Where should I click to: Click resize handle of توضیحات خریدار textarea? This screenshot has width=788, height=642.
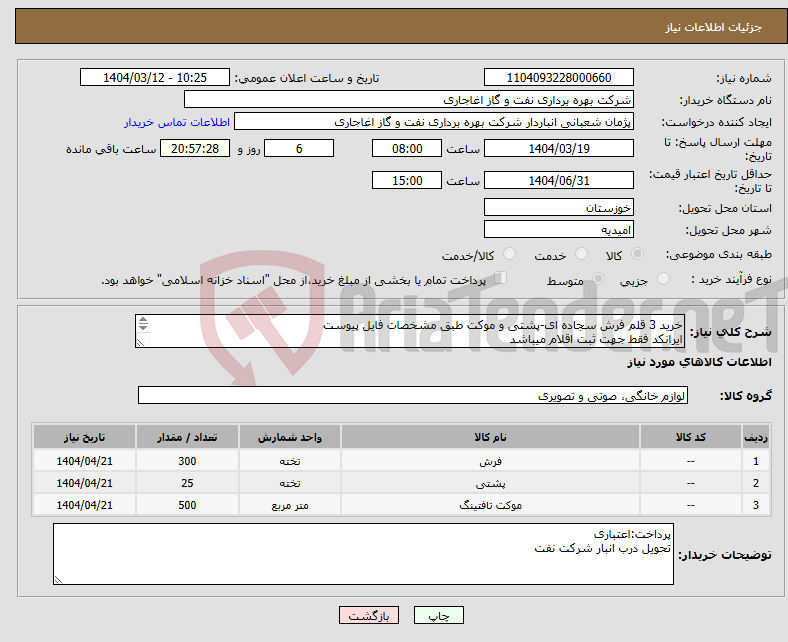[58, 579]
